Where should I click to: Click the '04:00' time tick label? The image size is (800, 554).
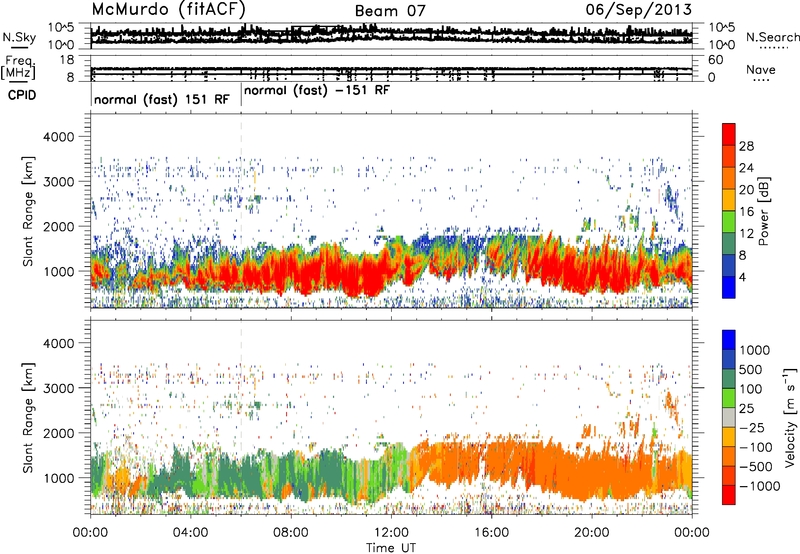[190, 533]
